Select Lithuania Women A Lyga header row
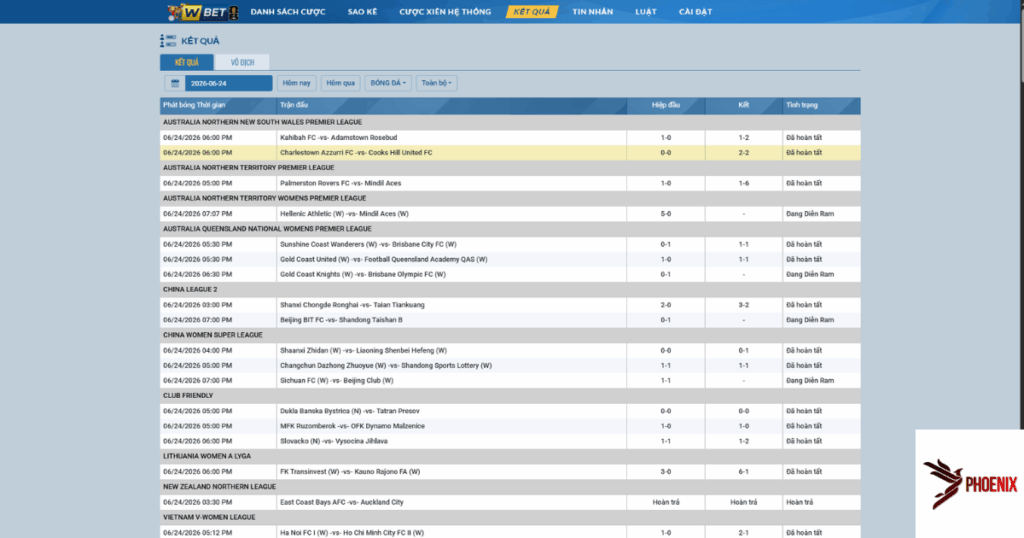This screenshot has width=1024, height=538. click(510, 456)
